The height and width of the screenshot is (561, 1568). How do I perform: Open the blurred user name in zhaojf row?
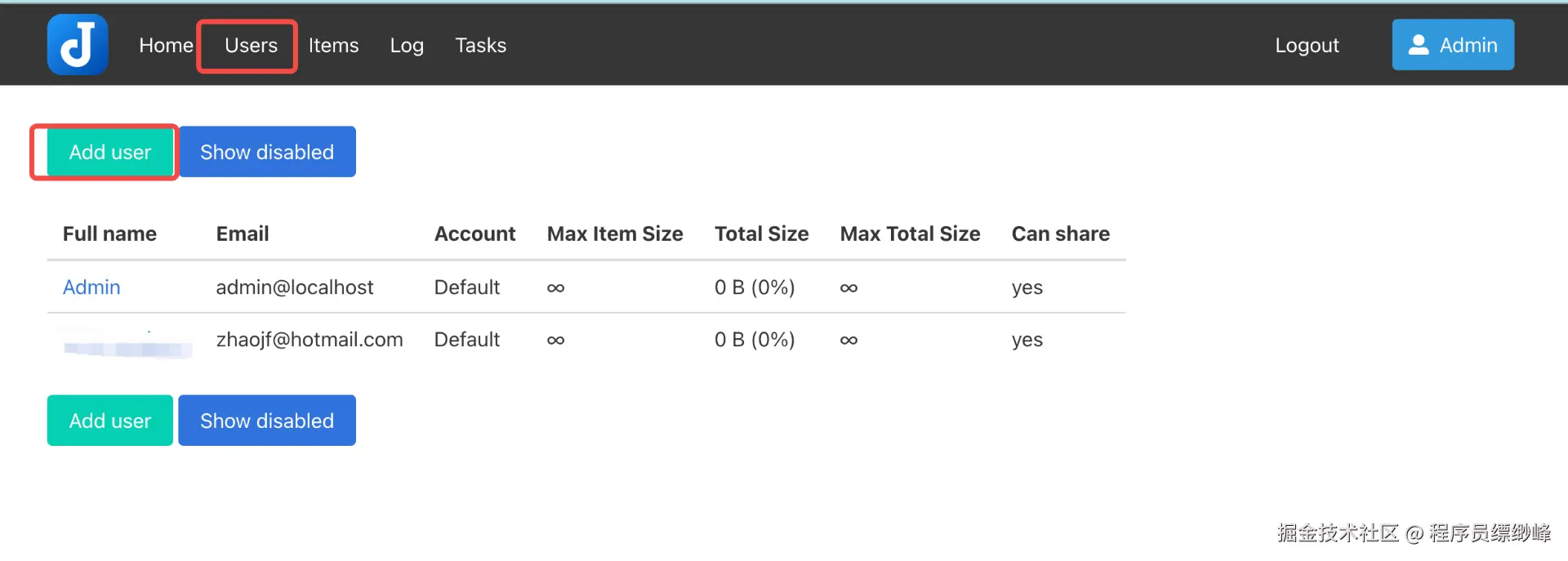click(127, 348)
